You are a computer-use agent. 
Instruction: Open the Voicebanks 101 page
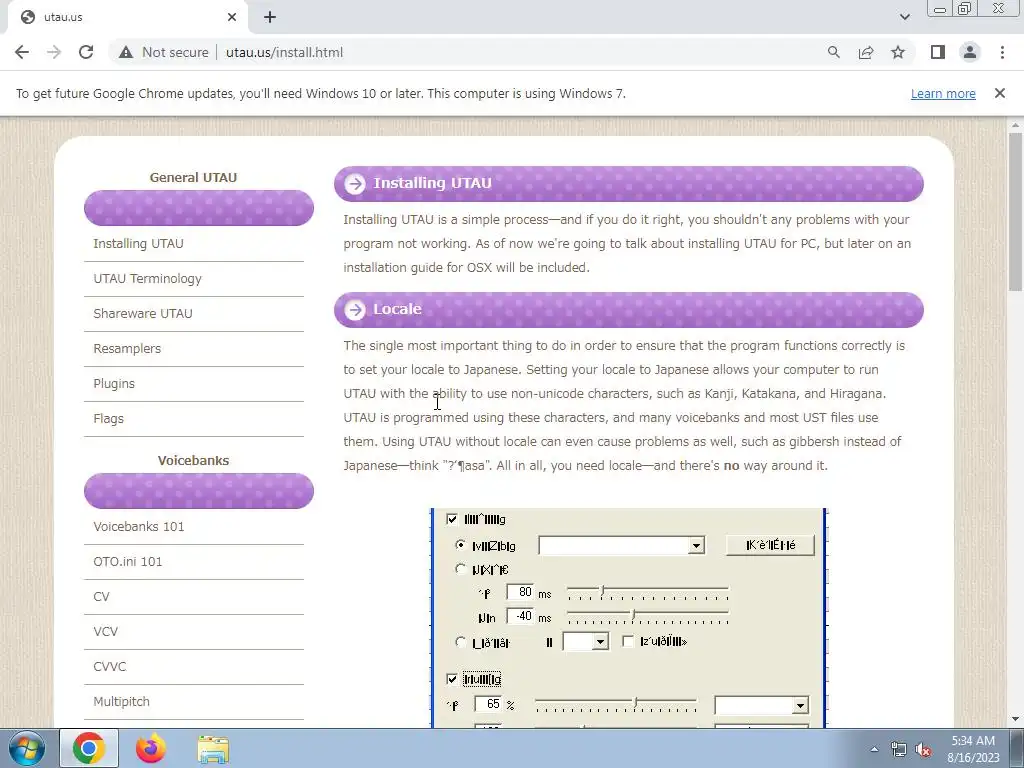pyautogui.click(x=139, y=526)
